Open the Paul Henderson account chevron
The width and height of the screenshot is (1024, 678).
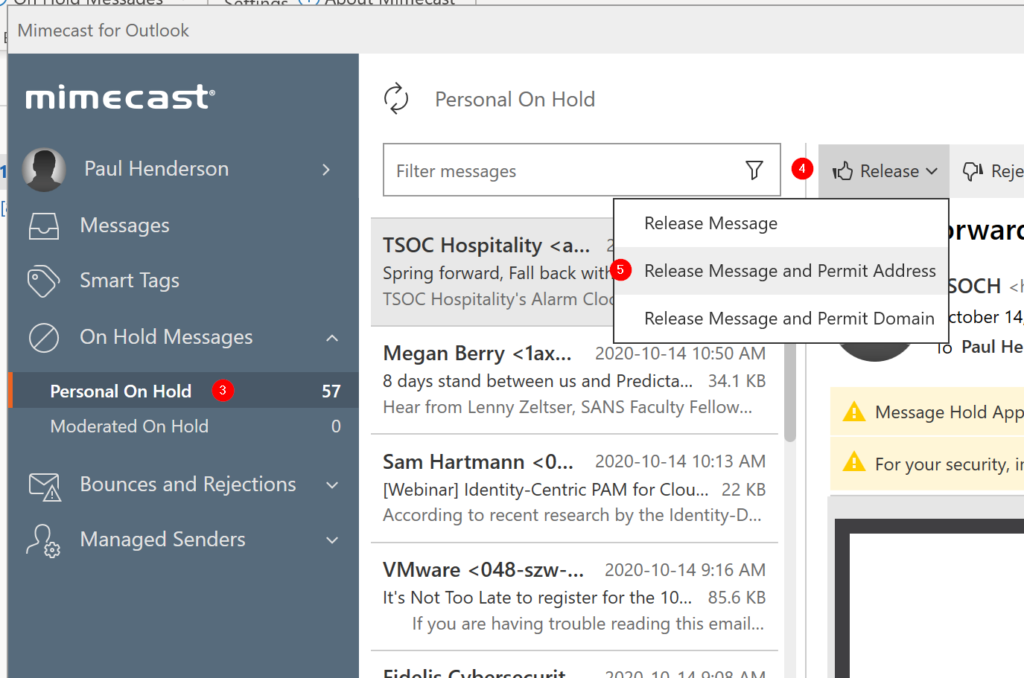[326, 170]
